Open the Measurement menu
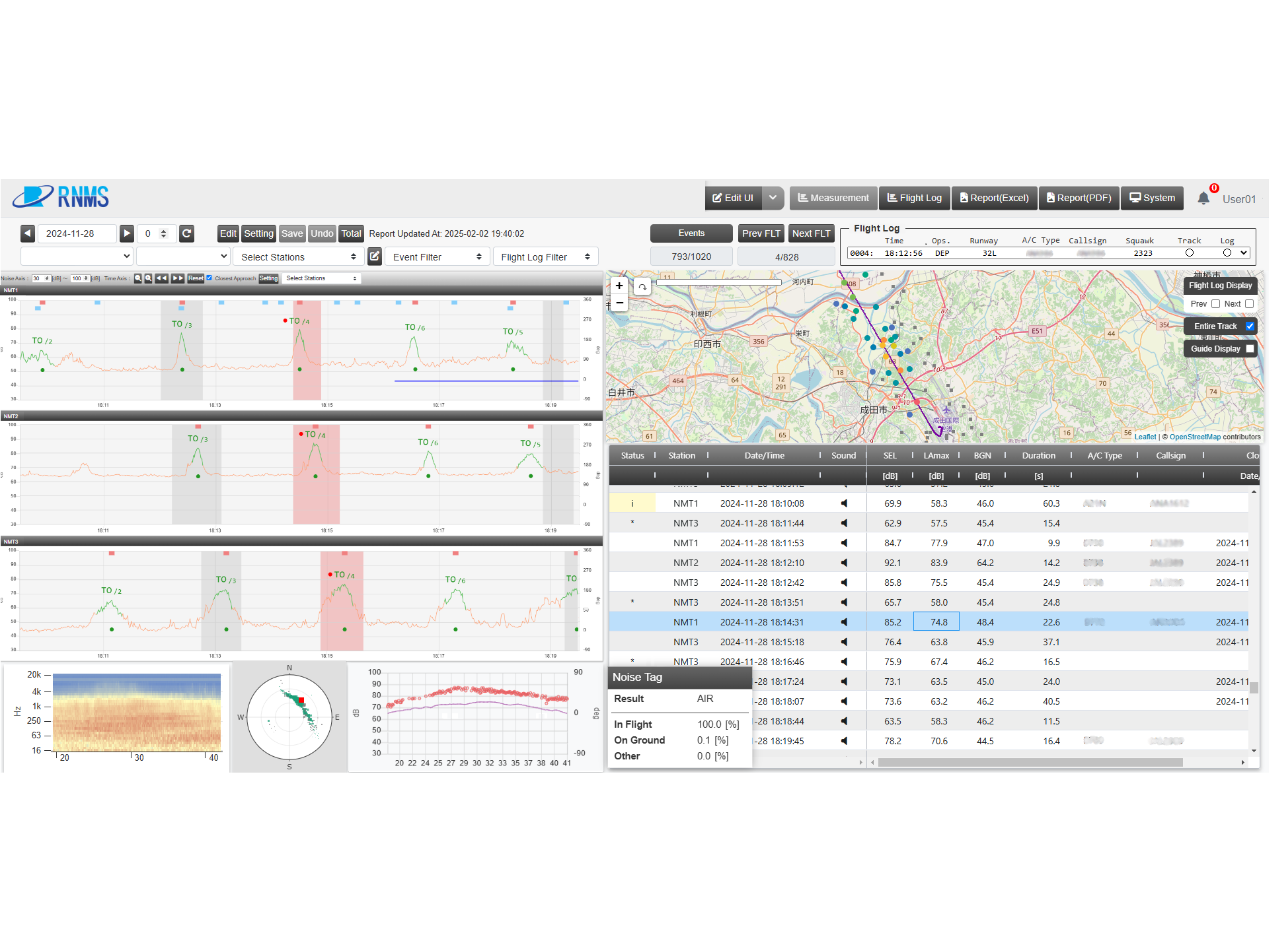This screenshot has height=952, width=1269. coord(833,198)
